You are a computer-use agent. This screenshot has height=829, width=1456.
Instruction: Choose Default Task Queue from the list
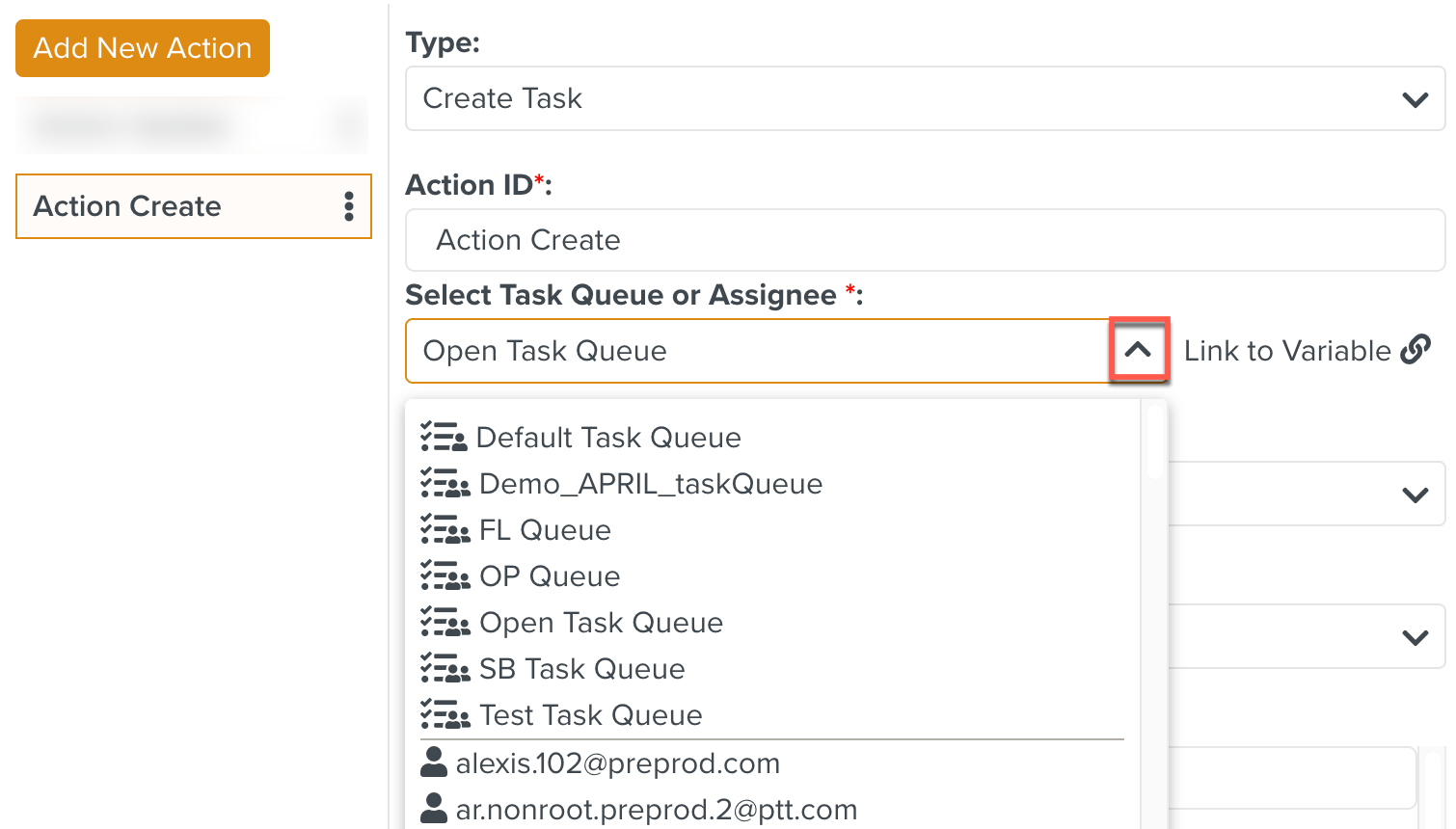tap(607, 438)
